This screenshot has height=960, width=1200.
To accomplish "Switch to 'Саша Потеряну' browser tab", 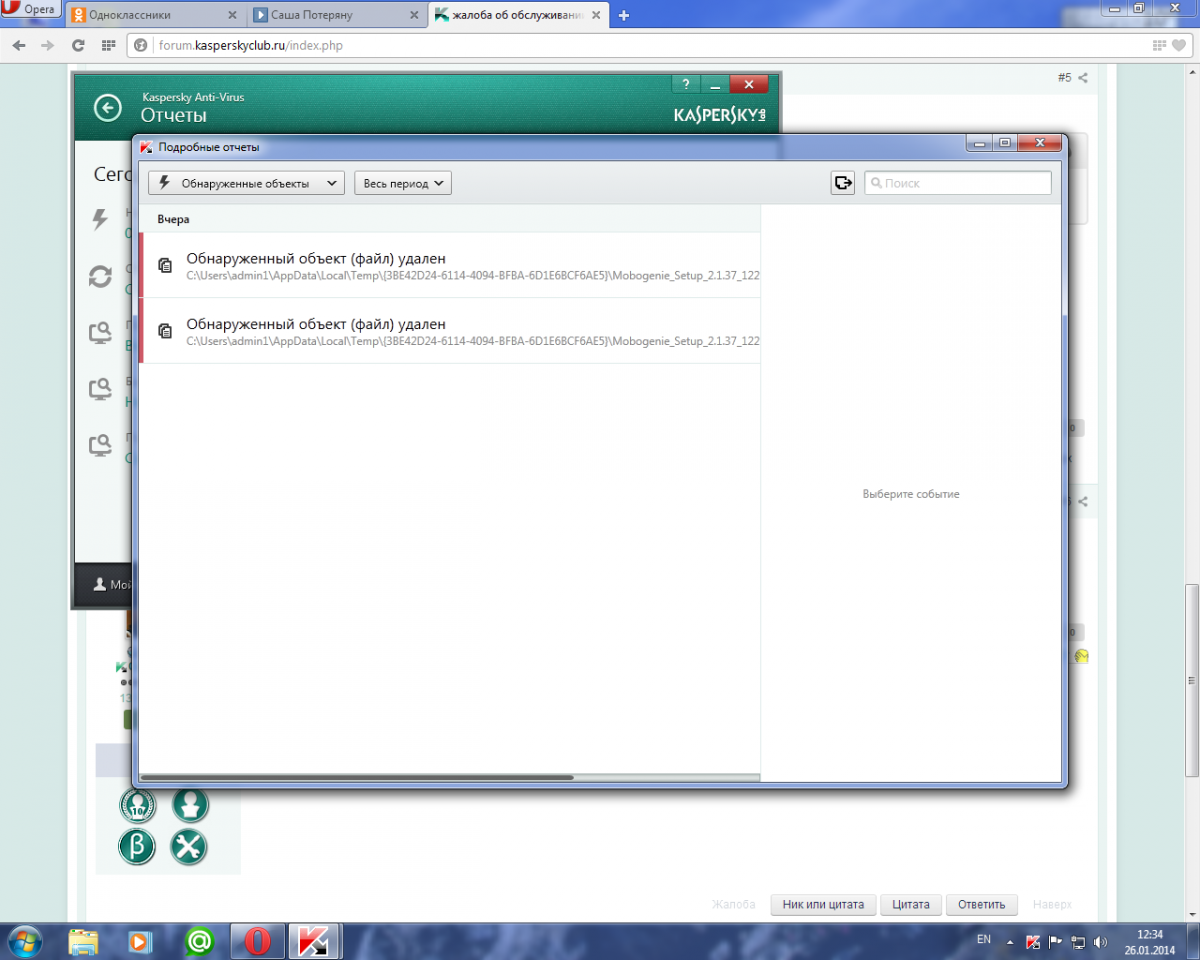I will tap(336, 15).
